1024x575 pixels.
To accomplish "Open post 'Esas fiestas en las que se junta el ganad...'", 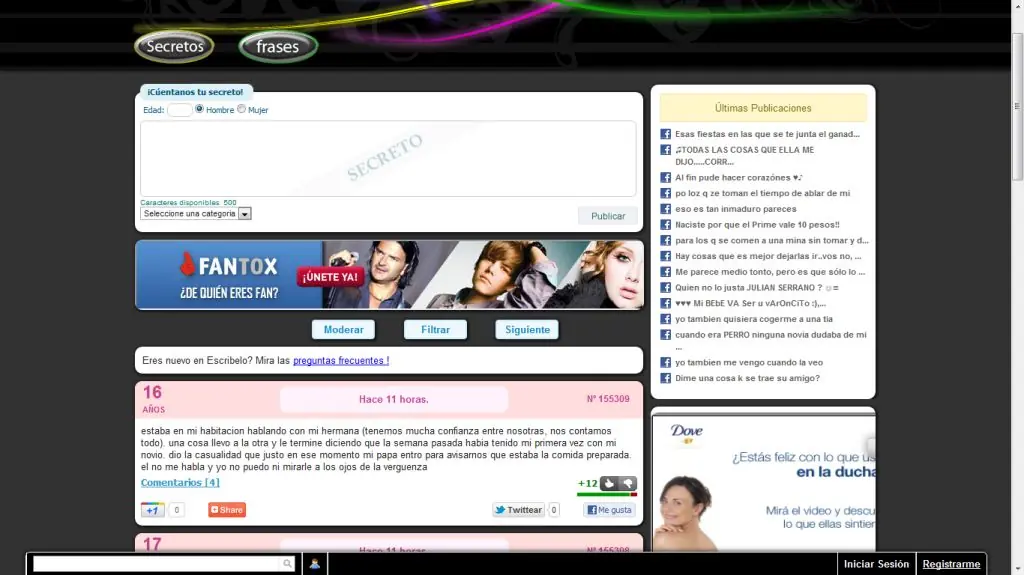I will click(x=767, y=134).
